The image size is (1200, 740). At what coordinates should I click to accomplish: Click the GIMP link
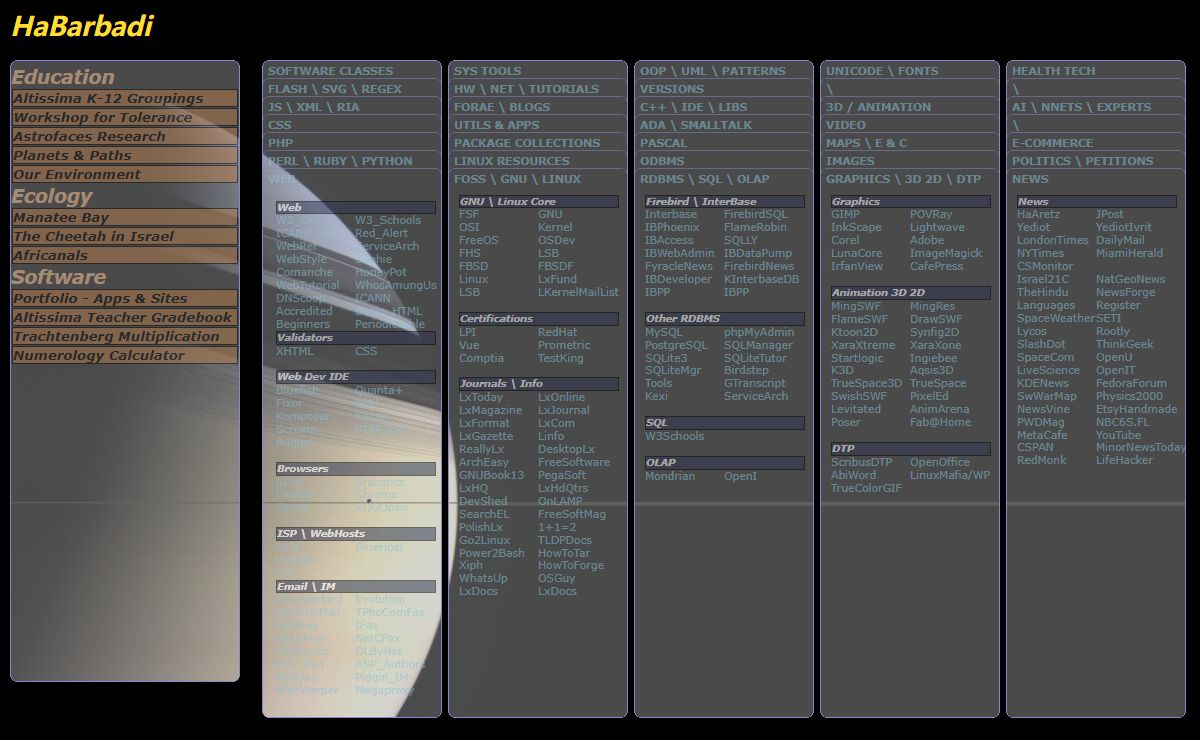point(845,214)
